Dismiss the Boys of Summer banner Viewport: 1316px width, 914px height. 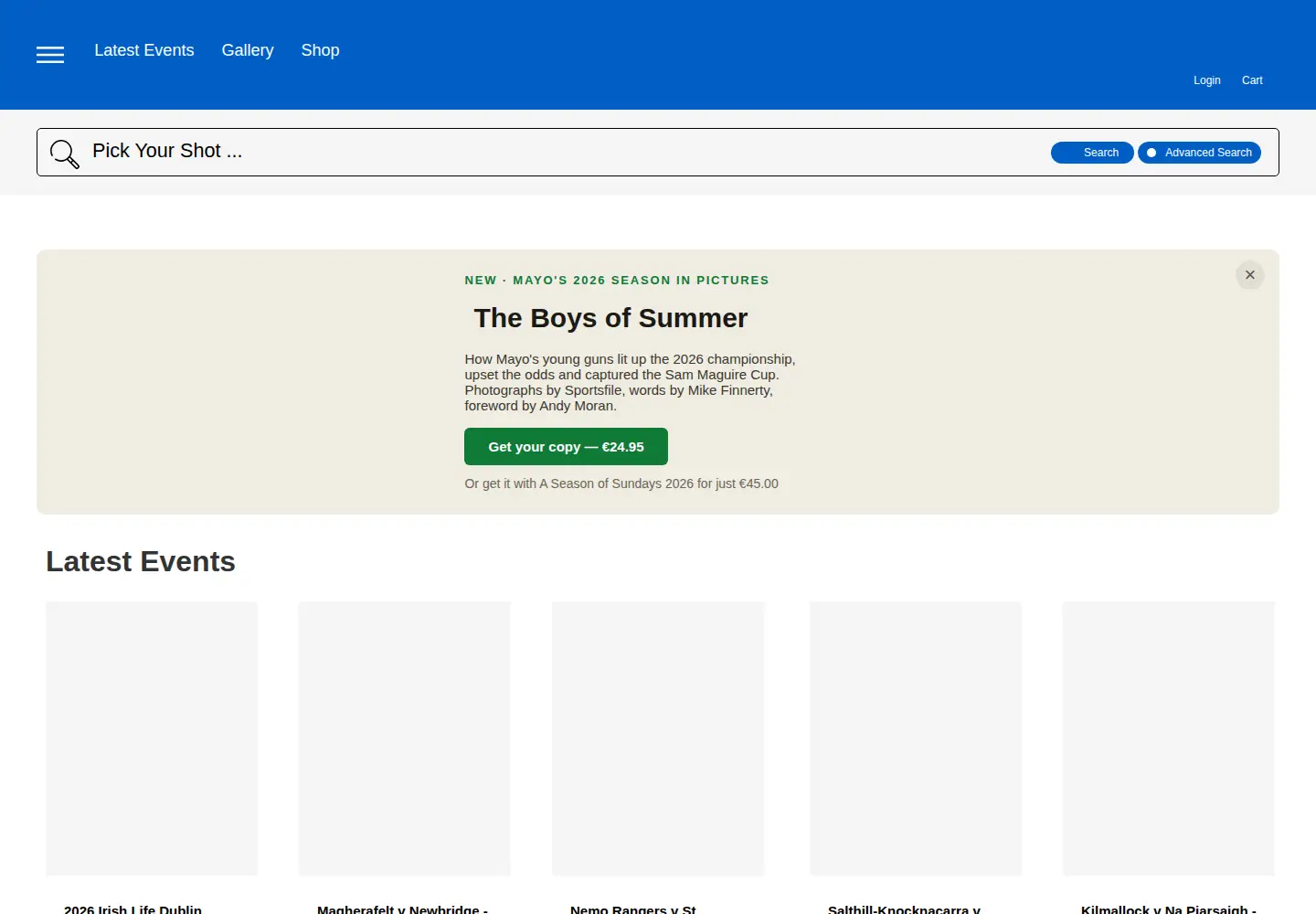tap(1250, 275)
